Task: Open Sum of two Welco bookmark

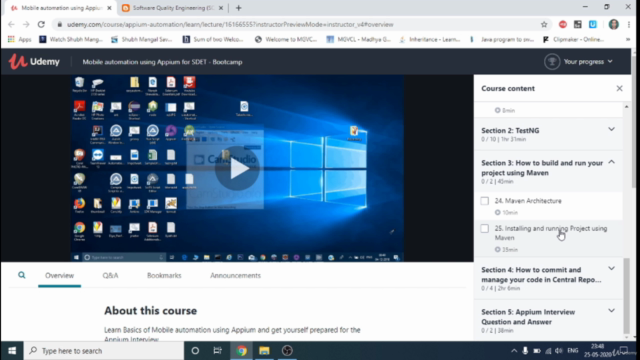Action: coord(213,39)
